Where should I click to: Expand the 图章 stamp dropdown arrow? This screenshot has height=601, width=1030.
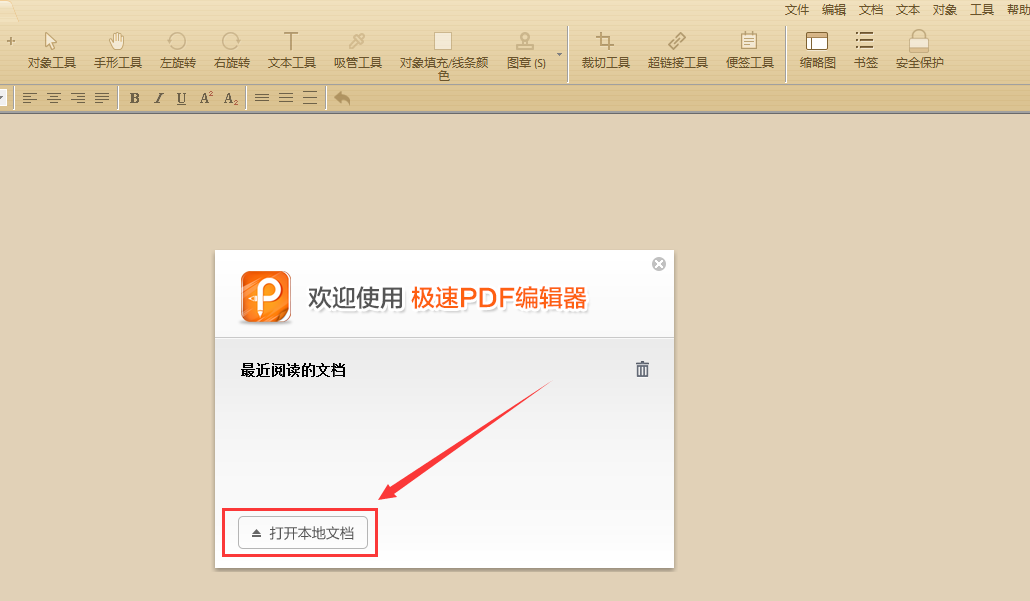click(560, 54)
